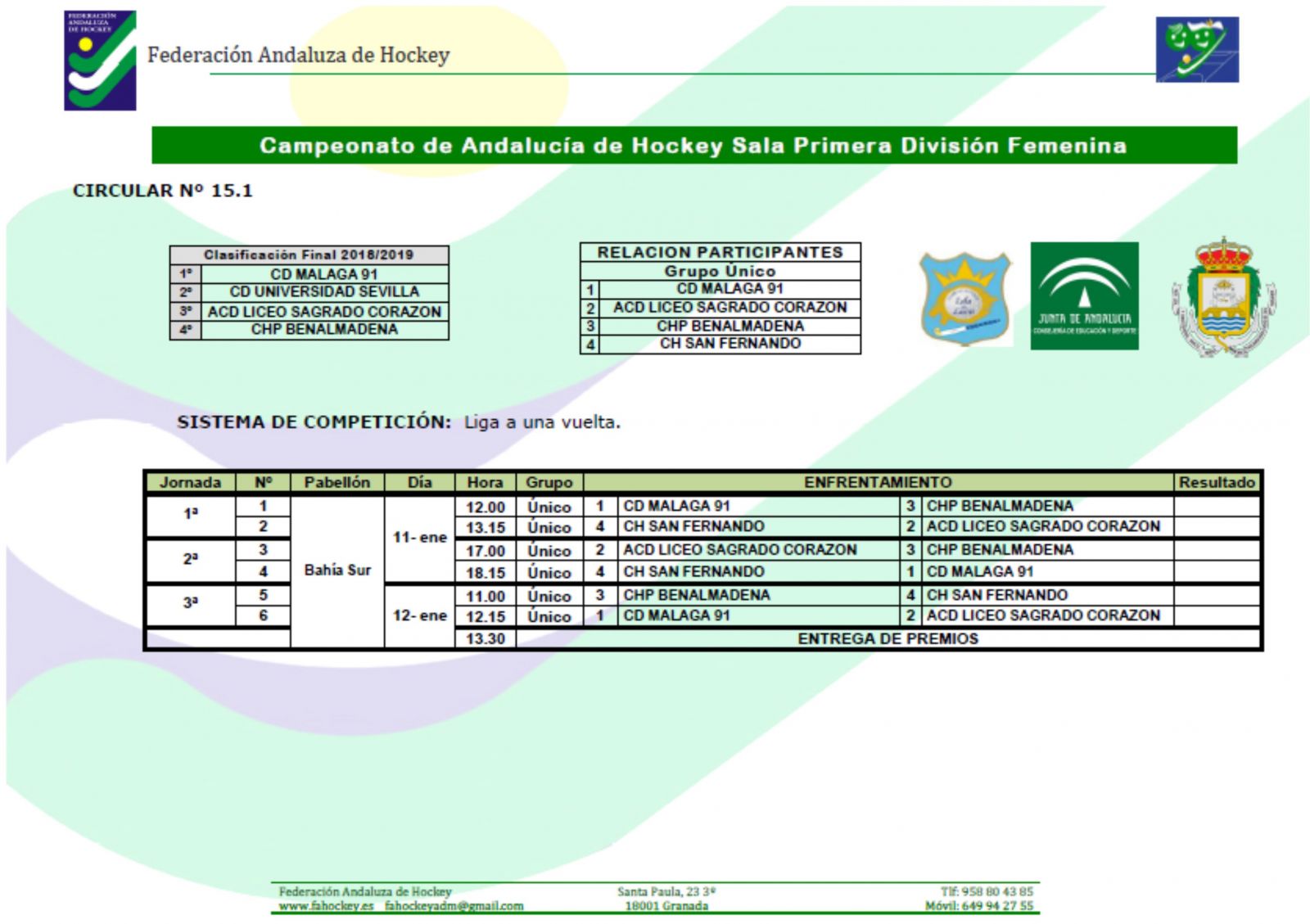The image size is (1310, 924).
Task: Click the 'Pabellón' column header
Action: [x=337, y=482]
